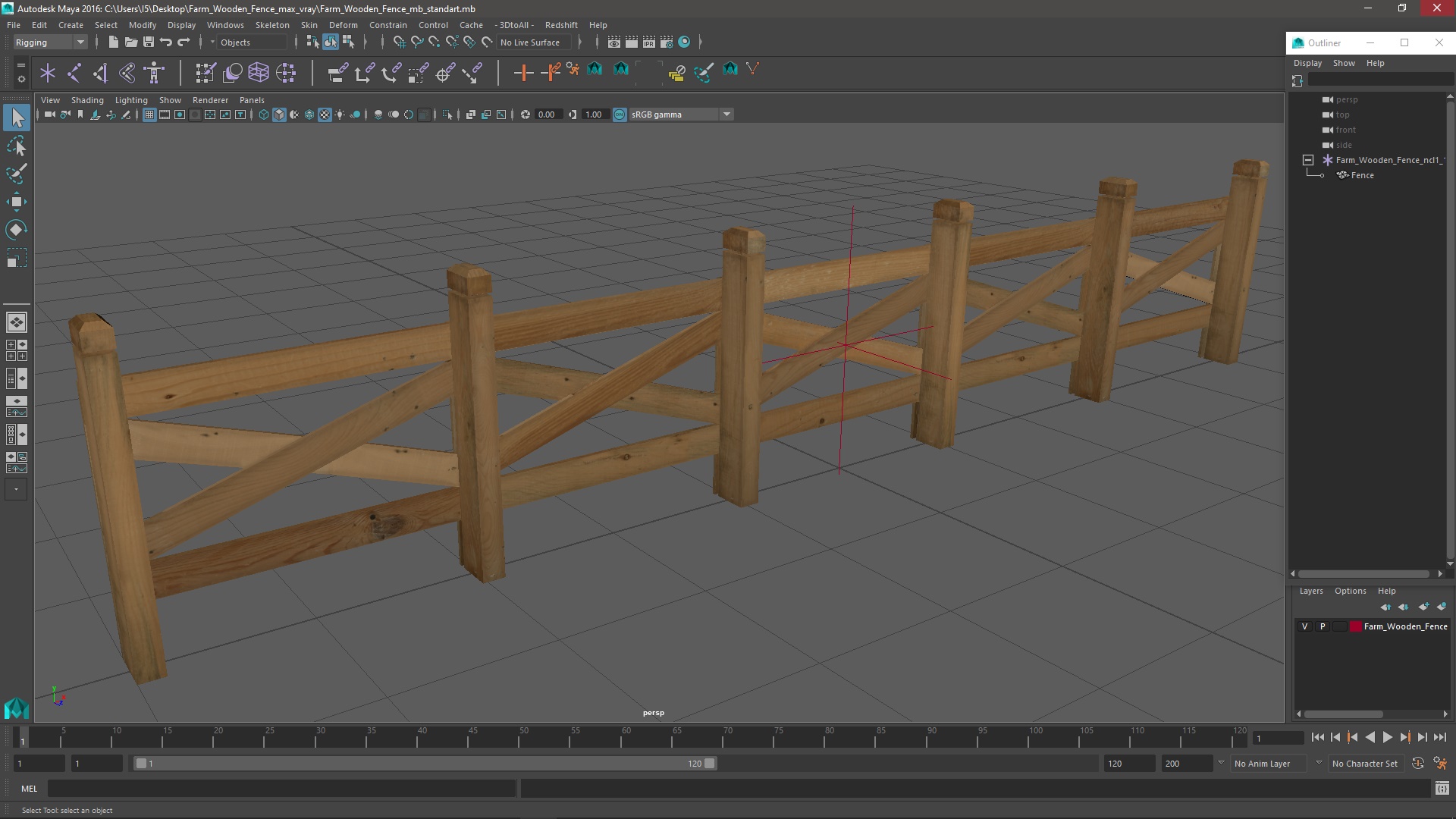
Task: Click the Save scene icon
Action: (x=149, y=42)
